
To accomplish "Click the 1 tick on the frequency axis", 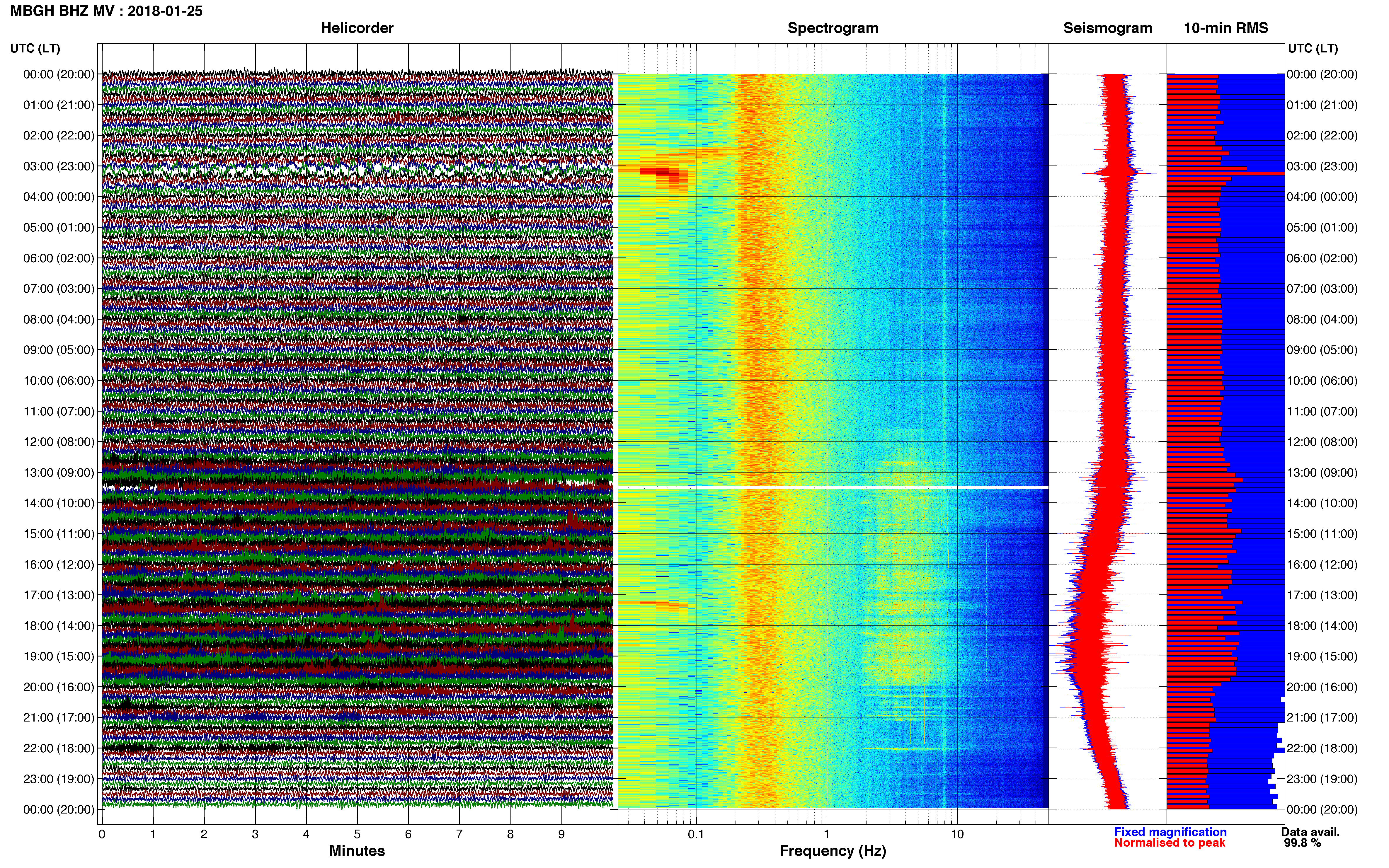I will [827, 835].
